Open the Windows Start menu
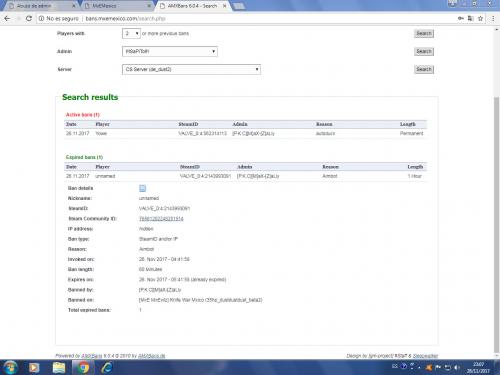Viewport: 500px width, 375px height. point(10,367)
